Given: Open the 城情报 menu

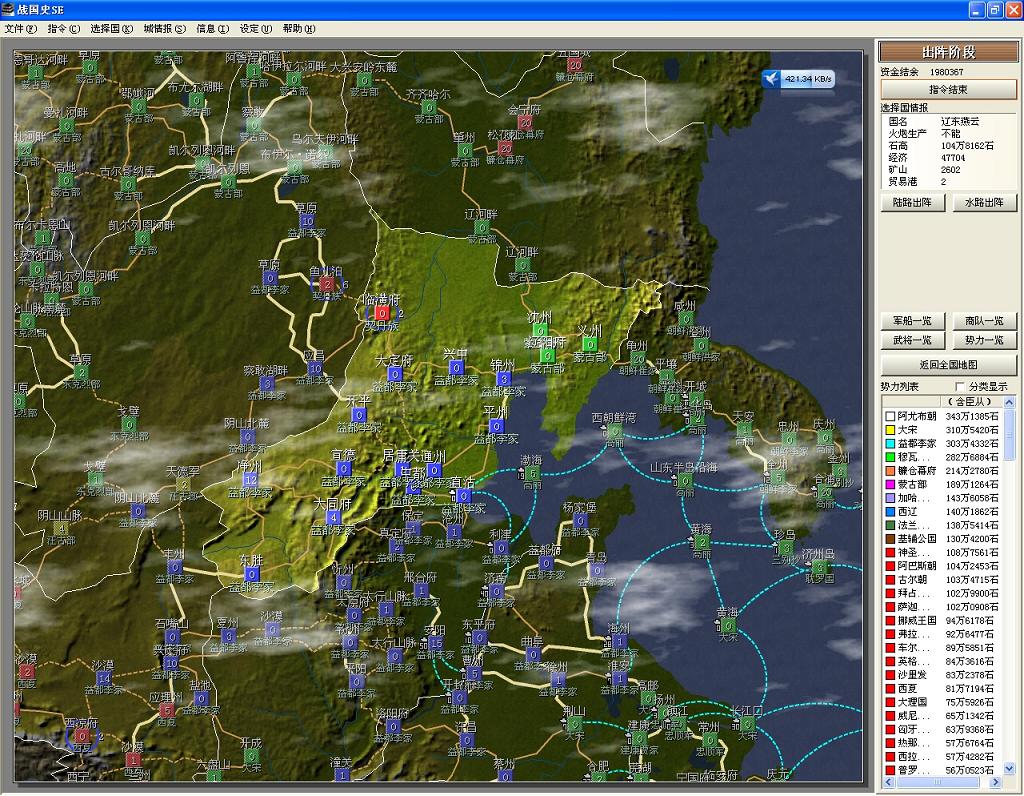Looking at the screenshot, I should point(164,29).
